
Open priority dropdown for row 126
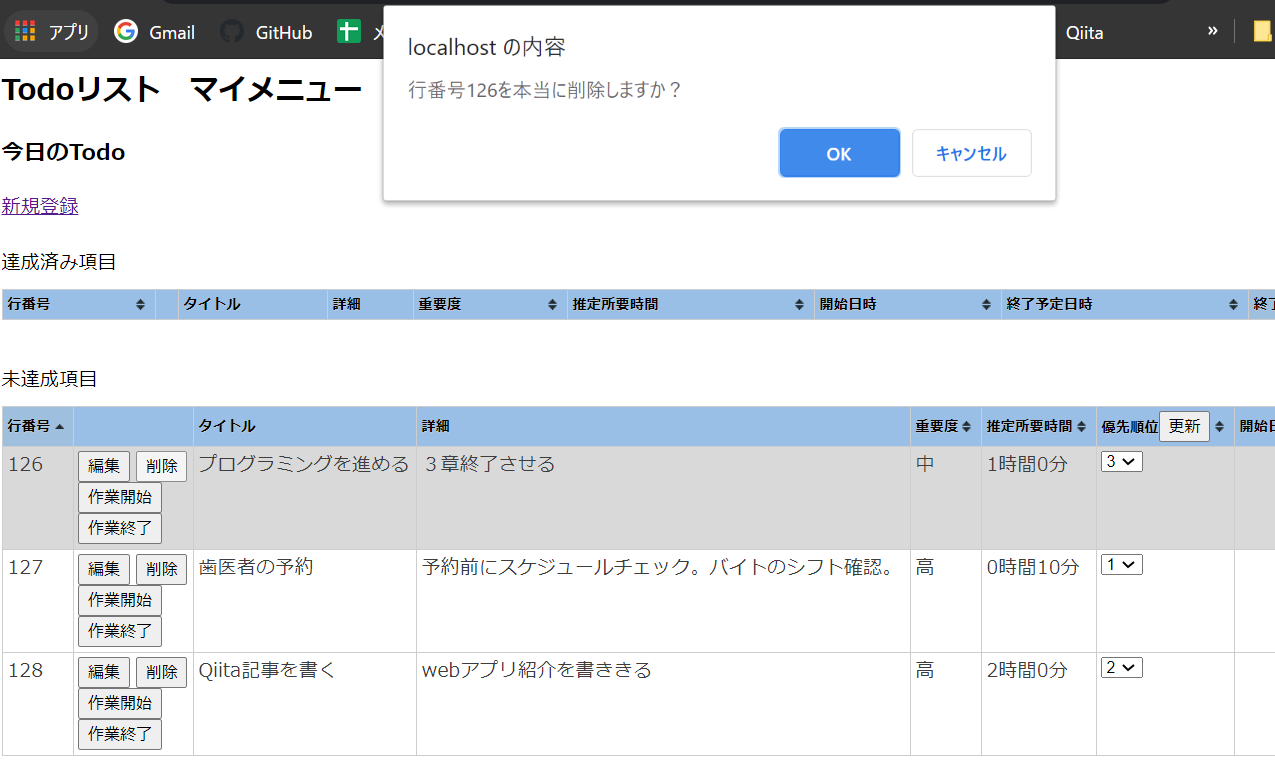coord(1122,462)
